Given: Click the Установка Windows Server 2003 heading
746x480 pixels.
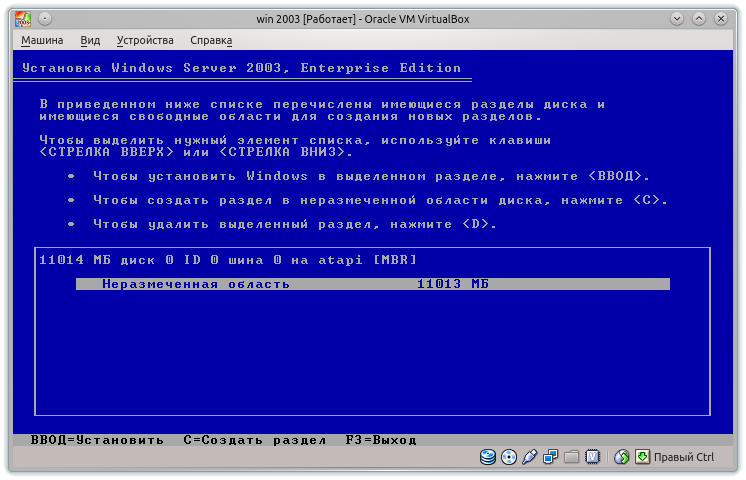Looking at the screenshot, I should click(x=242, y=68).
